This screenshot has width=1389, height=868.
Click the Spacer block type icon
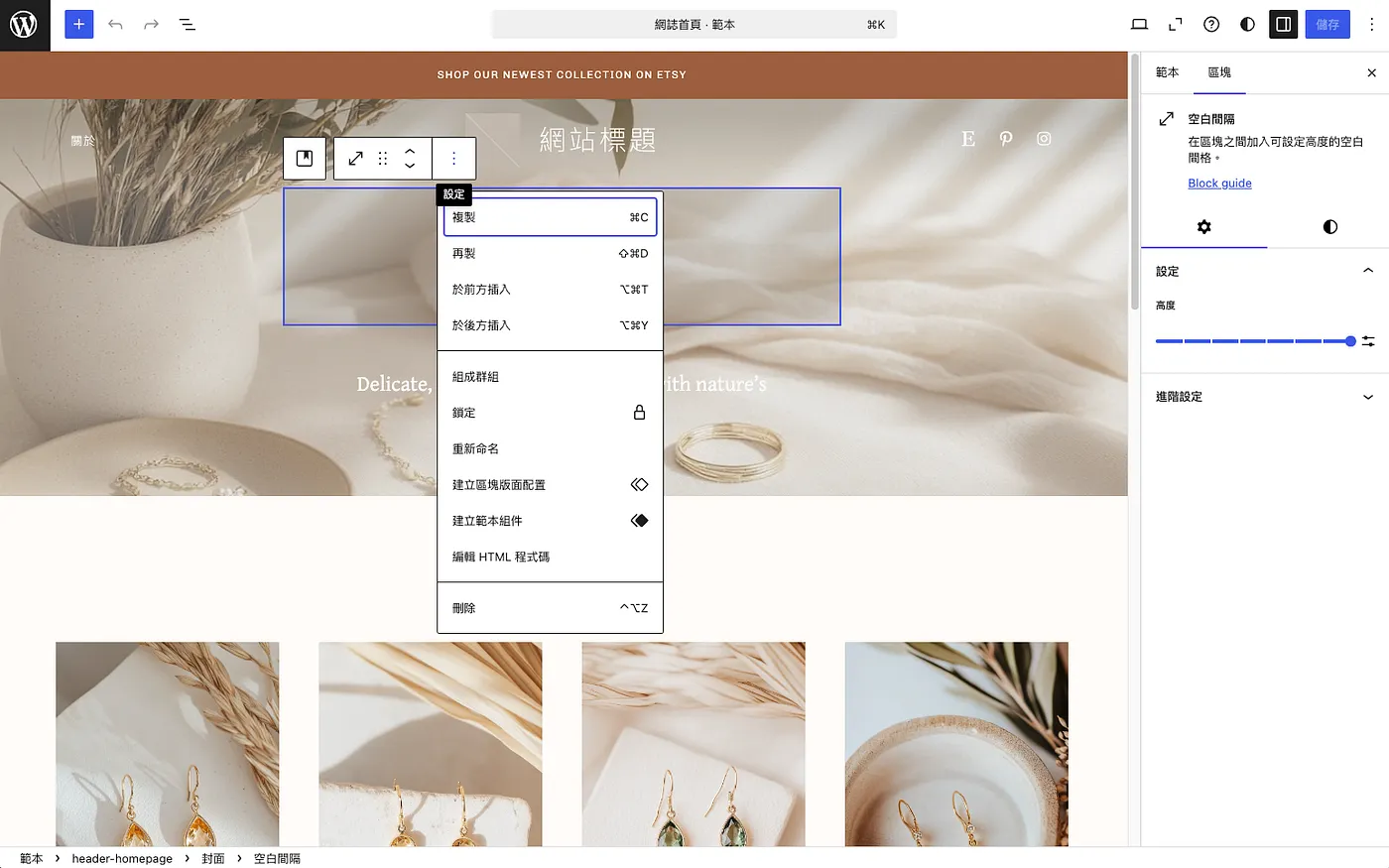(355, 159)
